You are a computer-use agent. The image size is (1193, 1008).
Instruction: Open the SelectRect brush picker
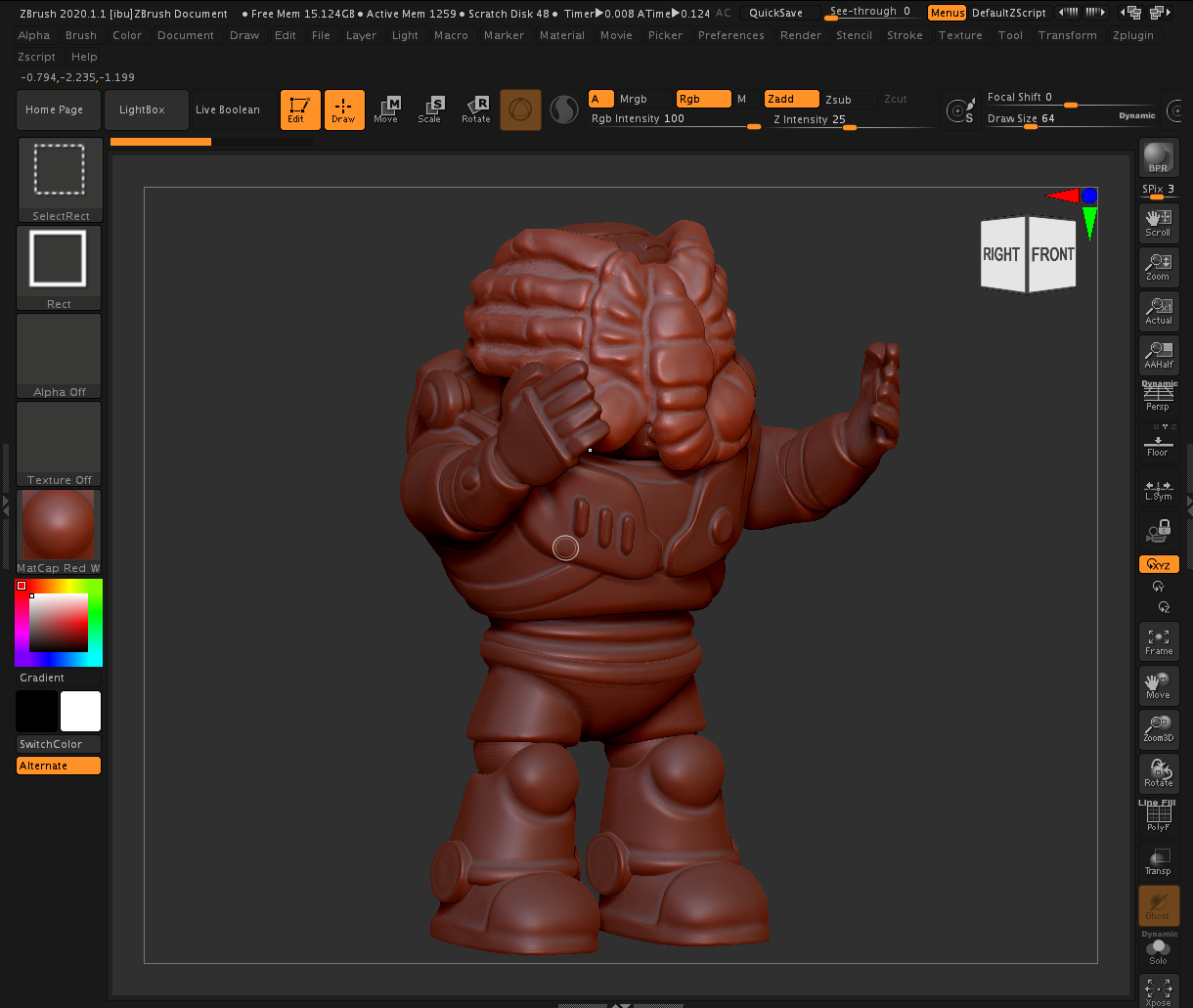(x=60, y=180)
